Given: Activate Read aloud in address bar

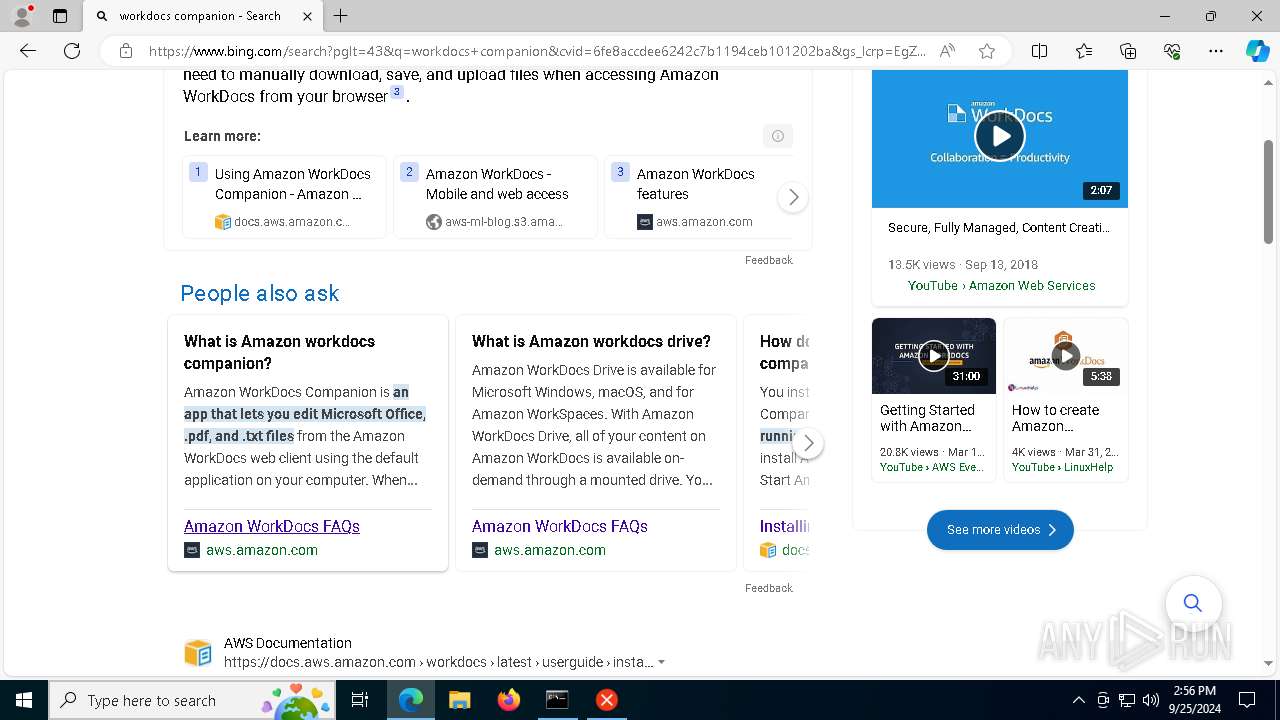Looking at the screenshot, I should point(947,51).
